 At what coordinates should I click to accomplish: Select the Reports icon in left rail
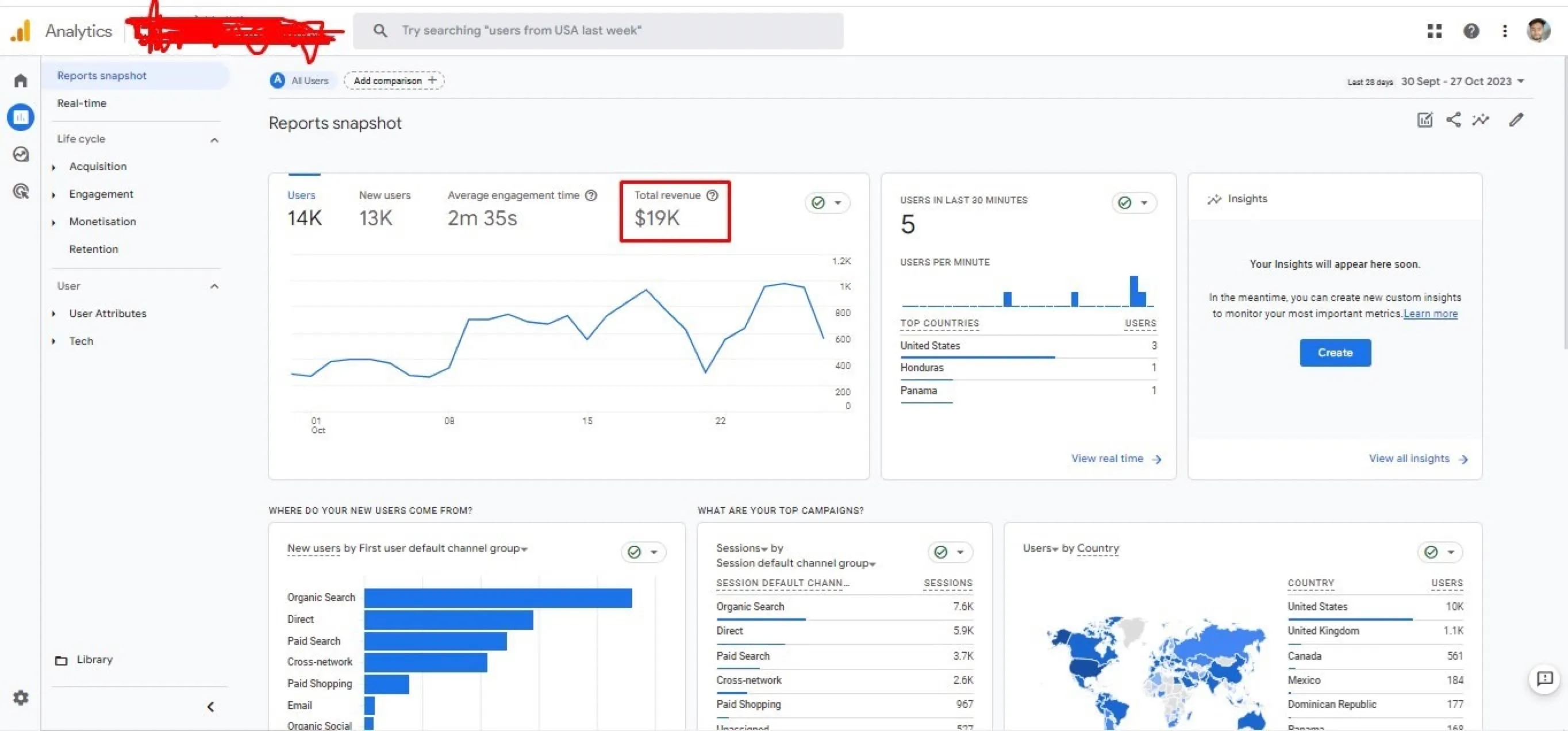point(21,117)
